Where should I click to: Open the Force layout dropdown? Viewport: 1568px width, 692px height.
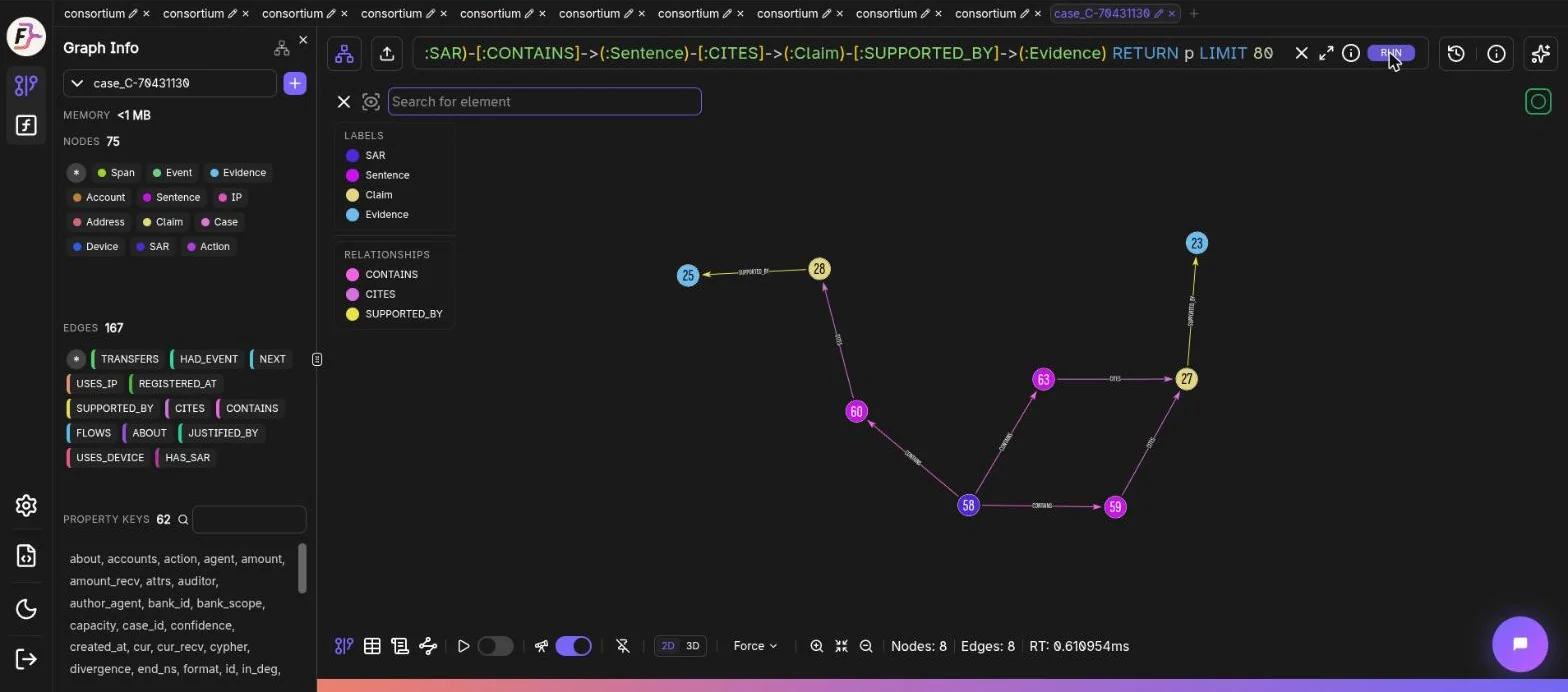point(755,646)
